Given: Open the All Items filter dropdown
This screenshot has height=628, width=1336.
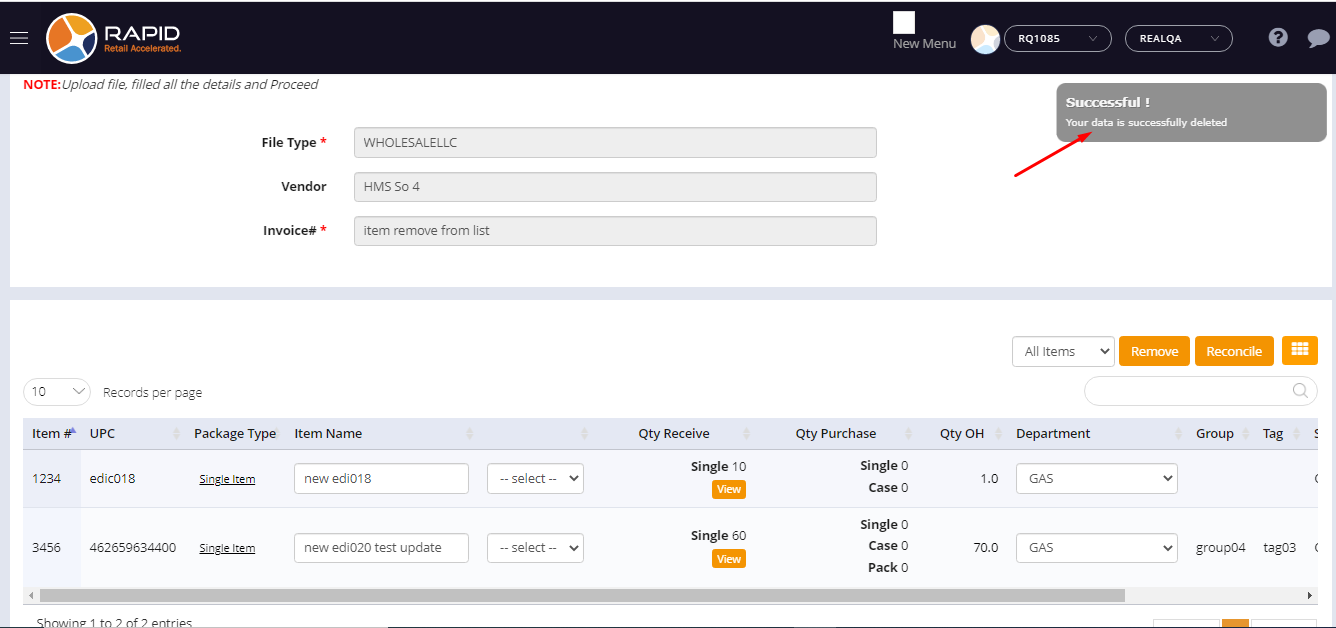Looking at the screenshot, I should [1062, 351].
